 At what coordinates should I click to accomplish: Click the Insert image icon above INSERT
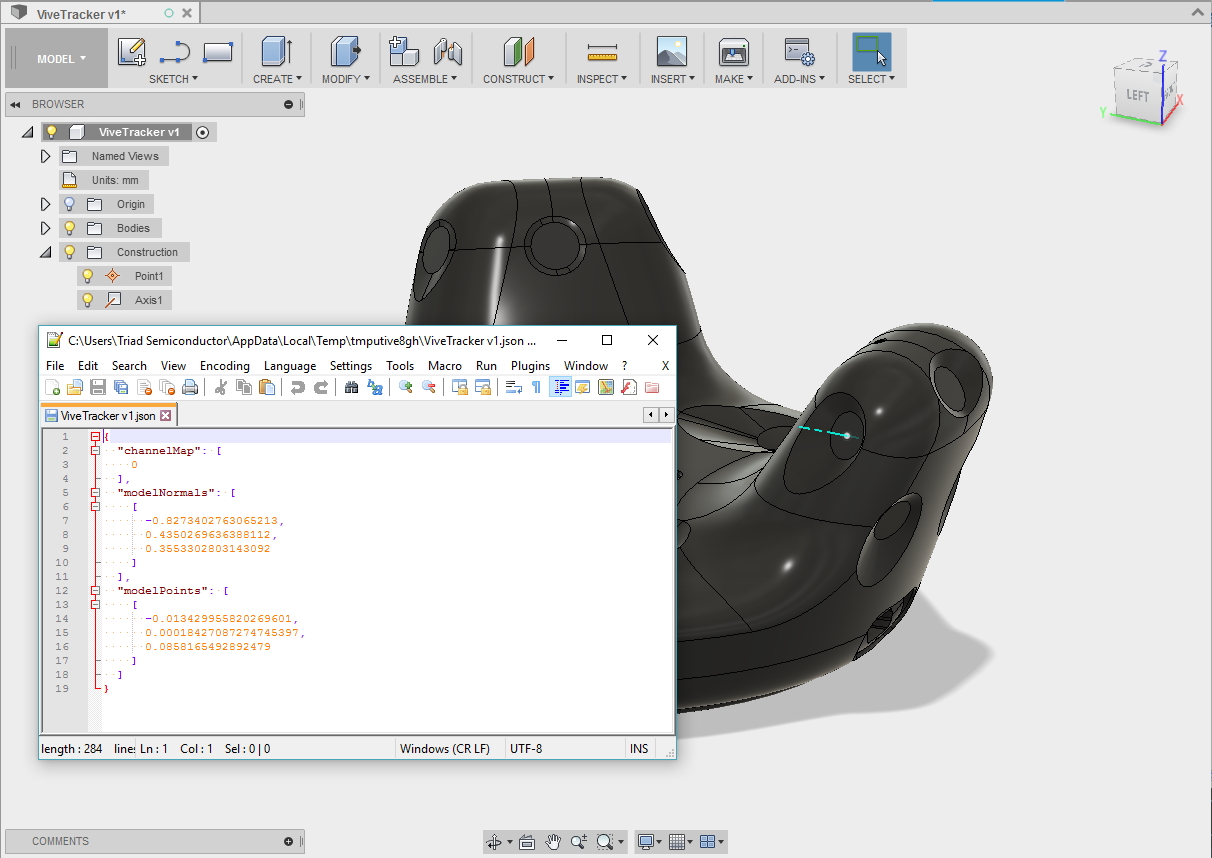(671, 52)
